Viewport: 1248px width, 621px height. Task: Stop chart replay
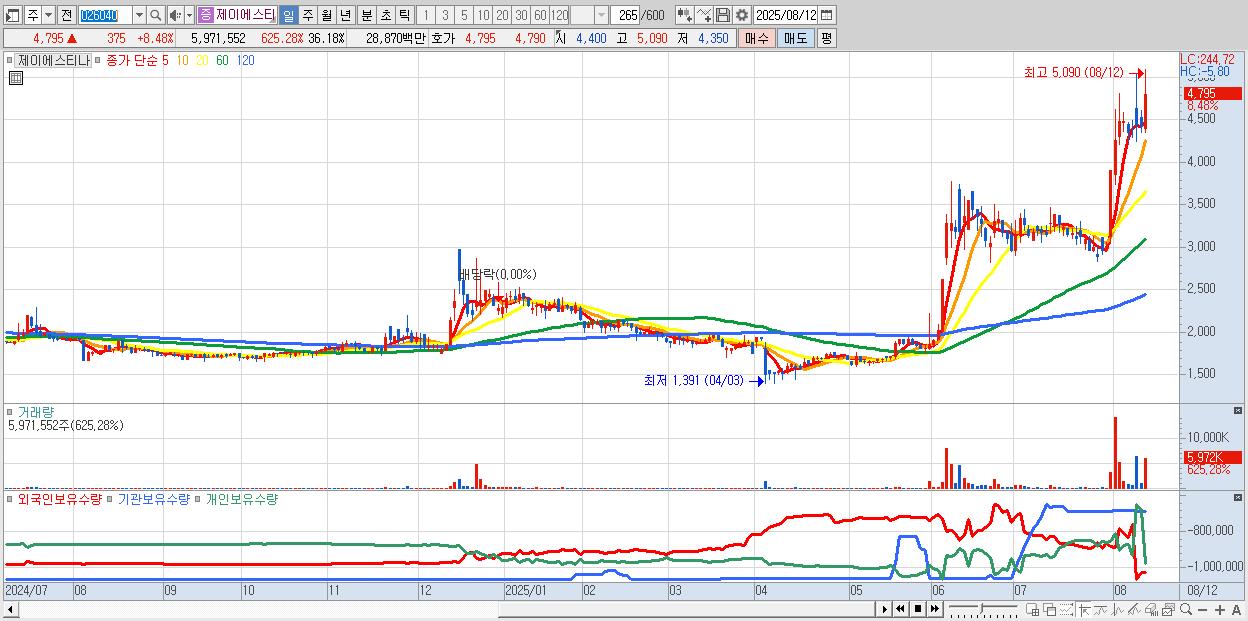[918, 609]
